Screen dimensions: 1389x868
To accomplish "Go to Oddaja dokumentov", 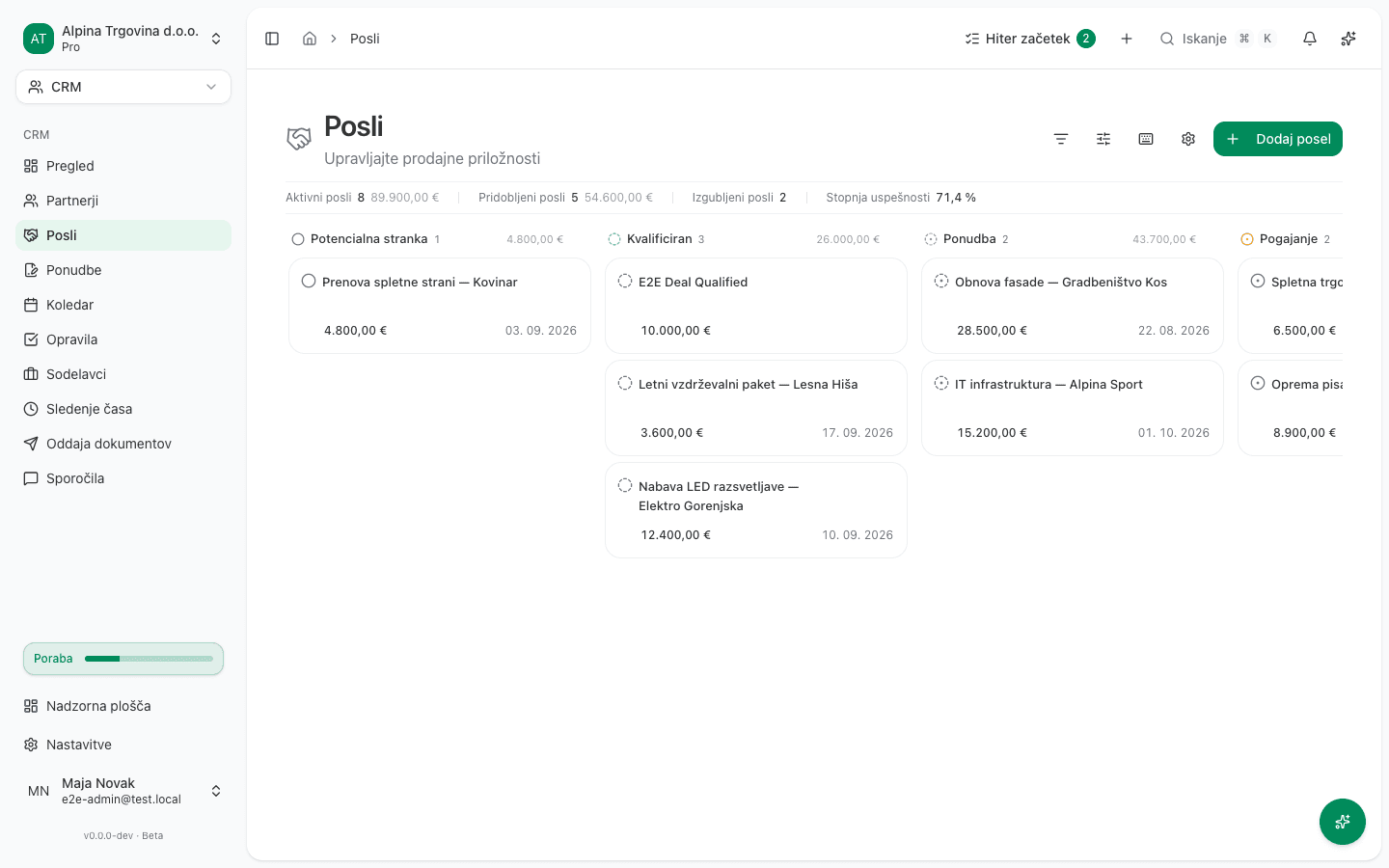I will tap(123, 444).
